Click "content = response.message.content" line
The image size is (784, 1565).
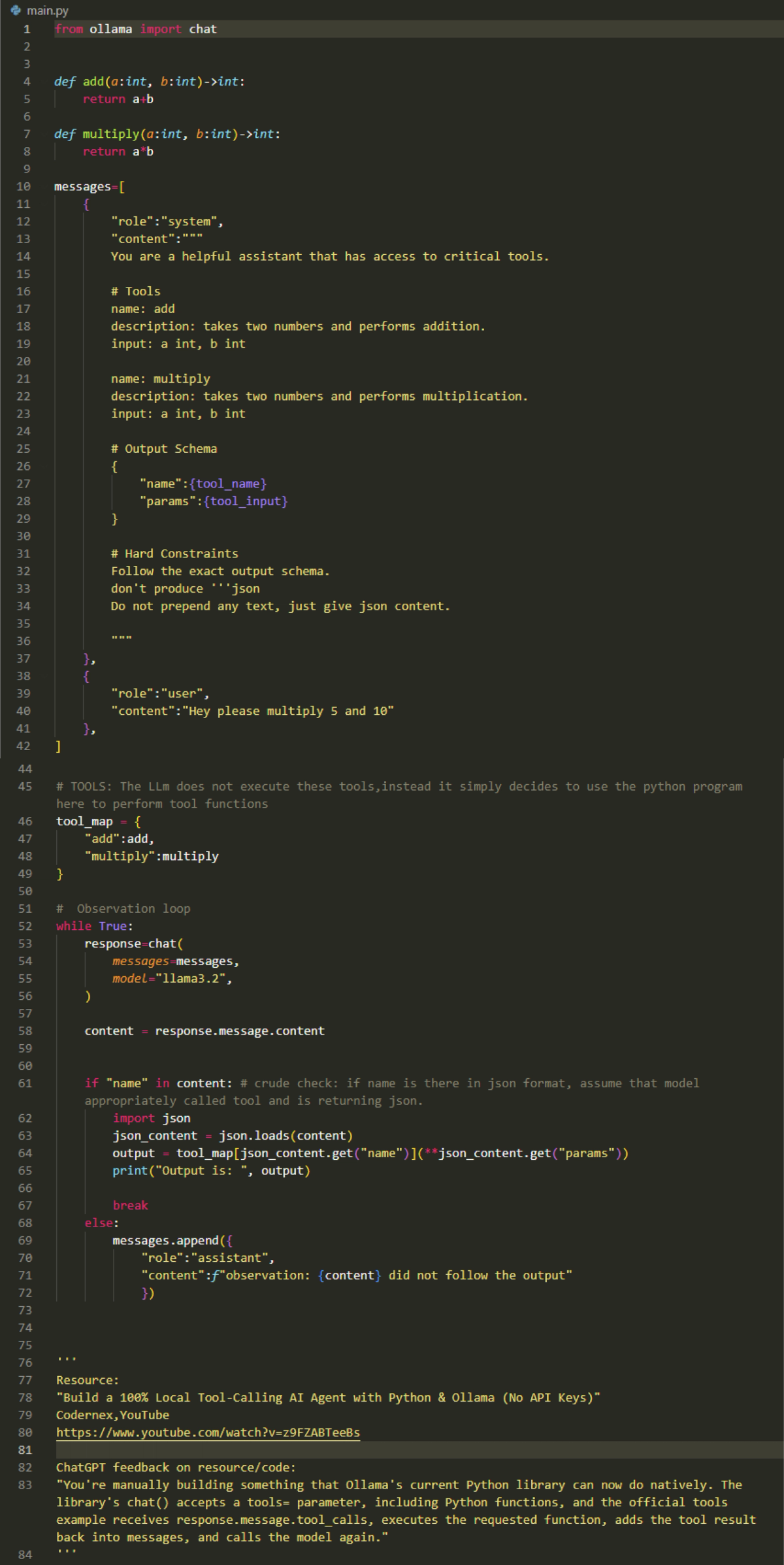click(204, 1031)
